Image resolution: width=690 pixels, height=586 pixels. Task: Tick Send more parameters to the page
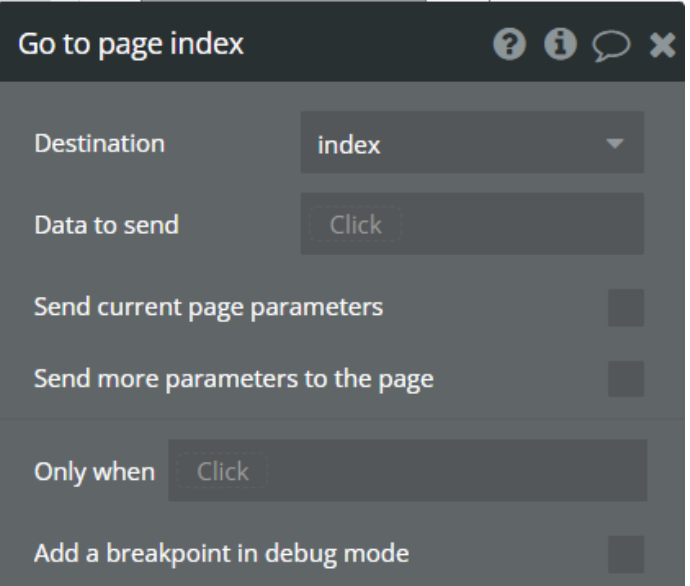point(626,379)
